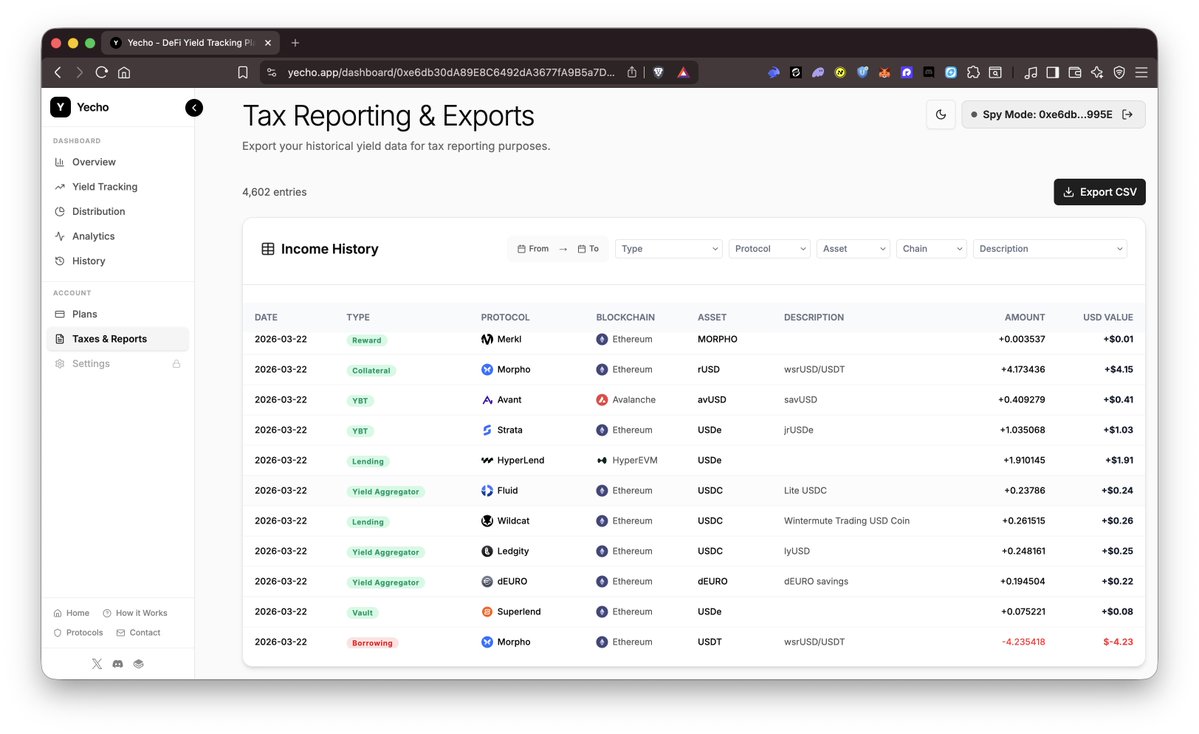Click the Ledgity protocol icon

pos(487,551)
